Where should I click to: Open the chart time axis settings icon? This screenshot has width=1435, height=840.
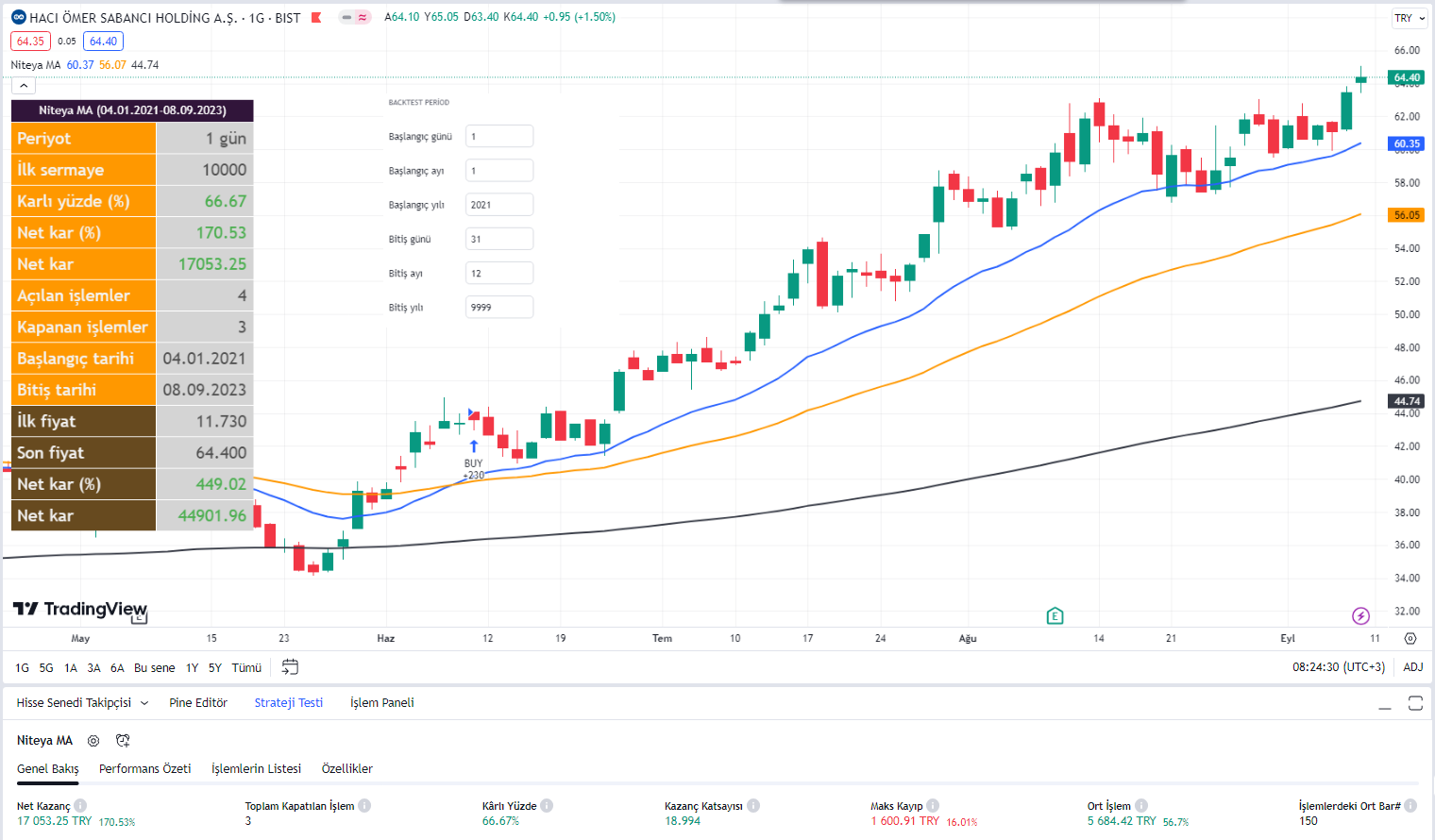coord(1410,639)
